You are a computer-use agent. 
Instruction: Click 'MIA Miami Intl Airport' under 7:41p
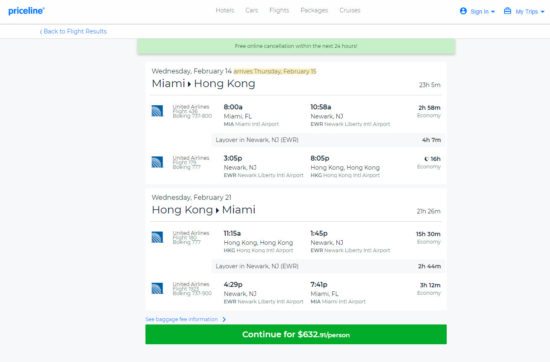pyautogui.click(x=338, y=302)
